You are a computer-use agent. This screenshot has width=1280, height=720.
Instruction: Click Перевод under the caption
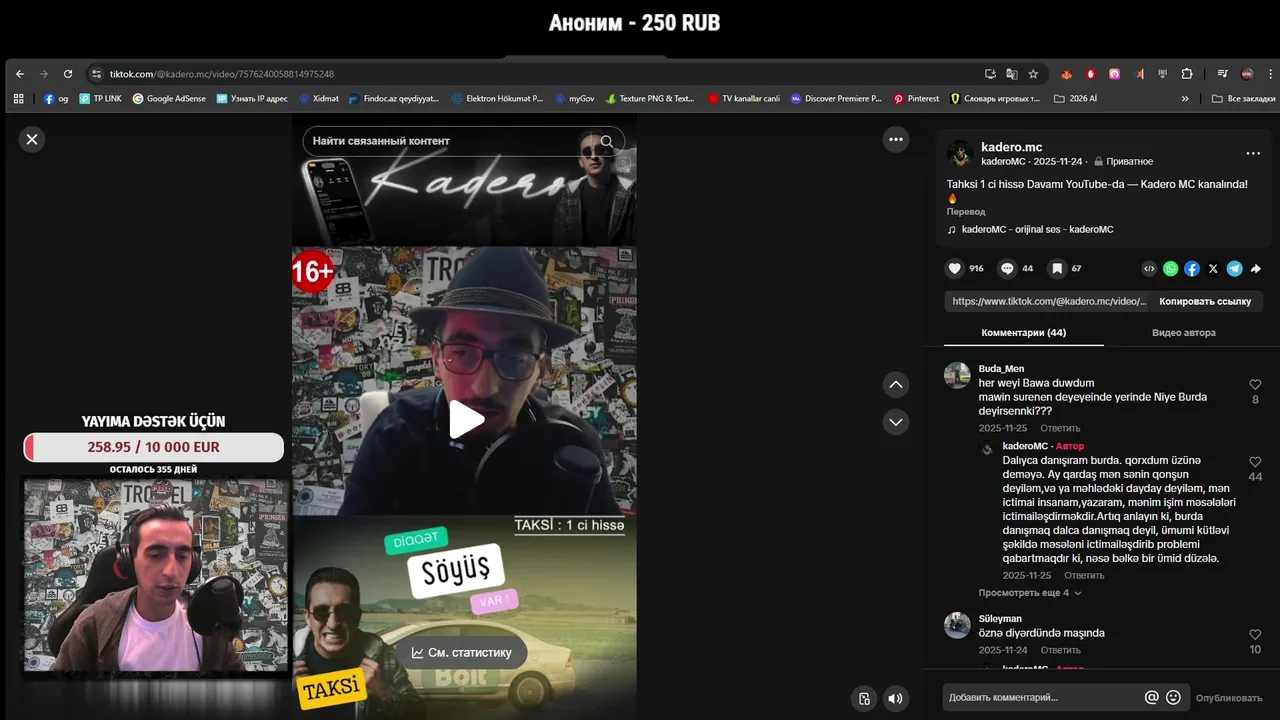pos(966,212)
